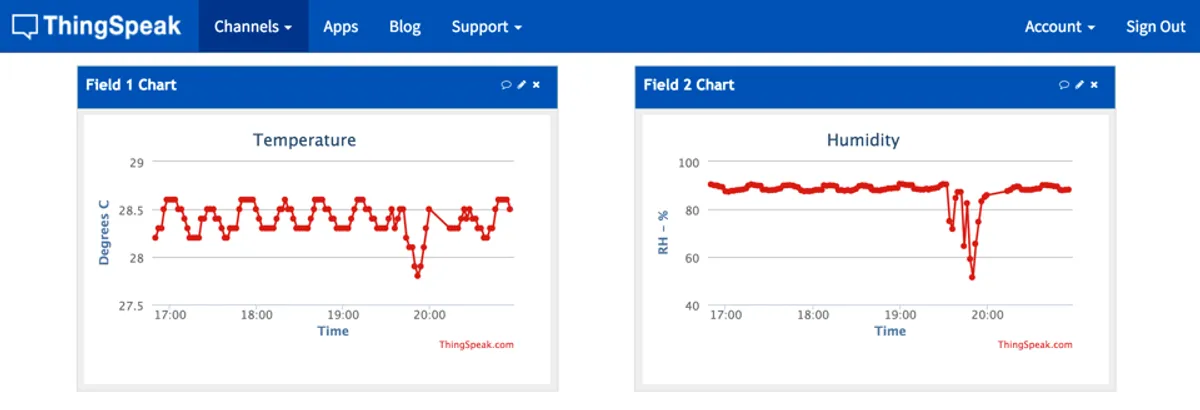The image size is (1200, 410).
Task: Open ThingSpeak.com link under Temperature chart
Action: click(x=476, y=345)
